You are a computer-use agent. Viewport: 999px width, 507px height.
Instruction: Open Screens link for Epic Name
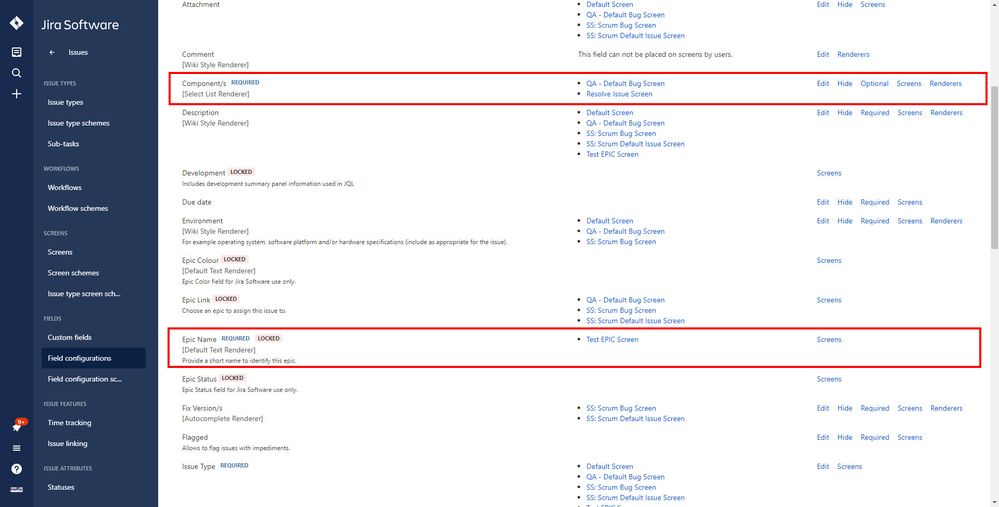[x=829, y=339]
